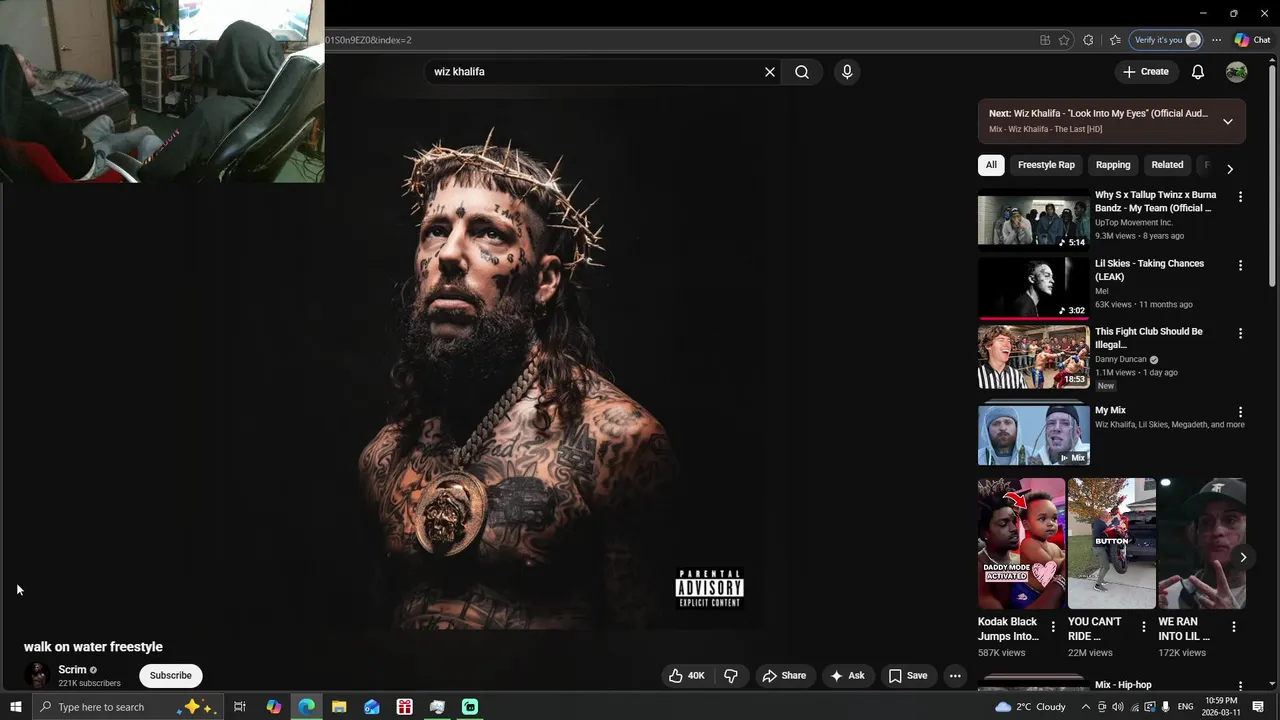This screenshot has height=720, width=1280.
Task: Click the taskbar search box
Action: [x=128, y=707]
